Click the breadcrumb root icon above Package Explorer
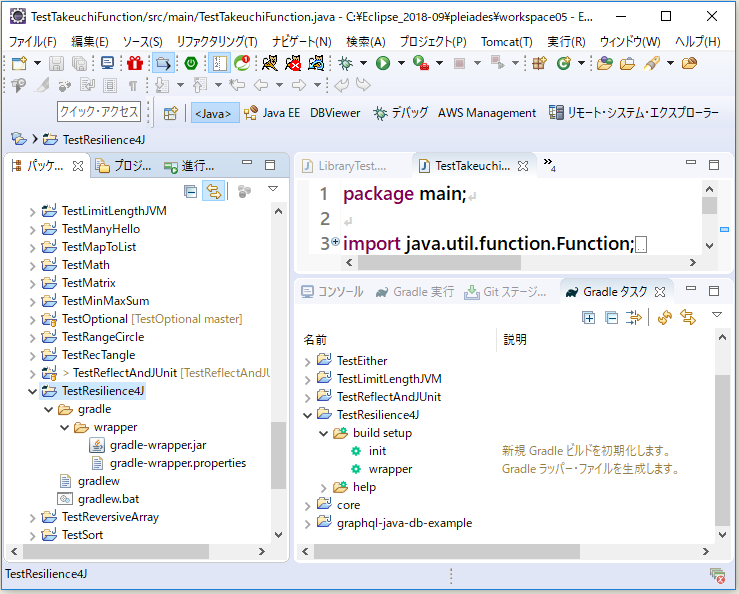The height and width of the screenshot is (594, 739). (19, 139)
